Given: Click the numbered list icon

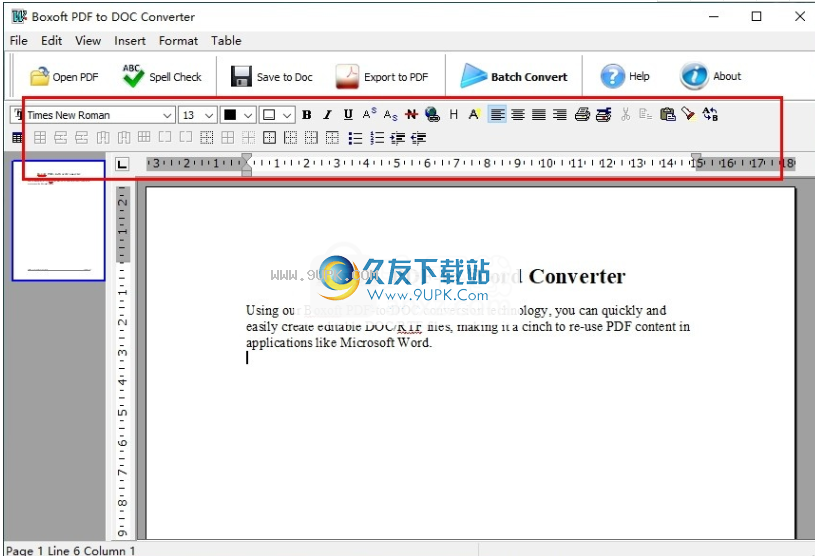Looking at the screenshot, I should coord(377,138).
